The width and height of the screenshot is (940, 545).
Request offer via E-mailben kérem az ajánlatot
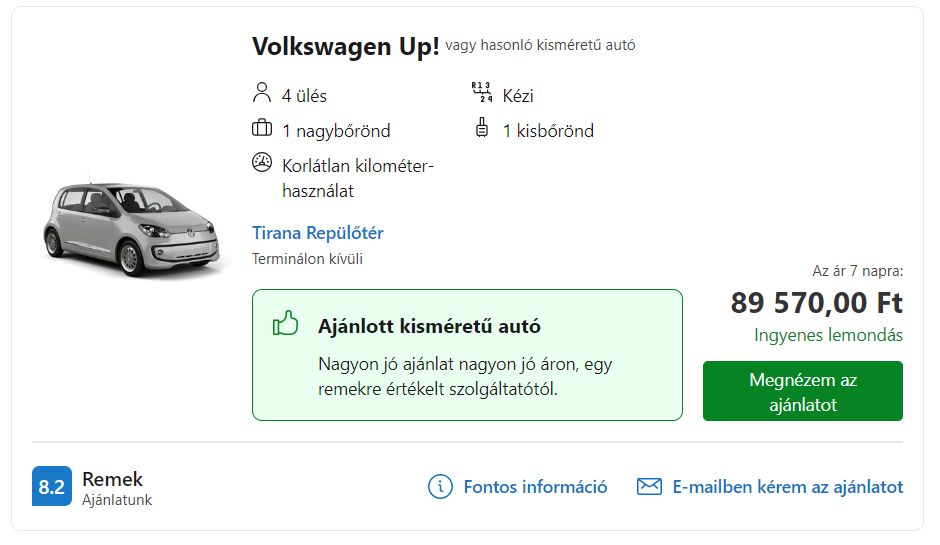click(788, 487)
